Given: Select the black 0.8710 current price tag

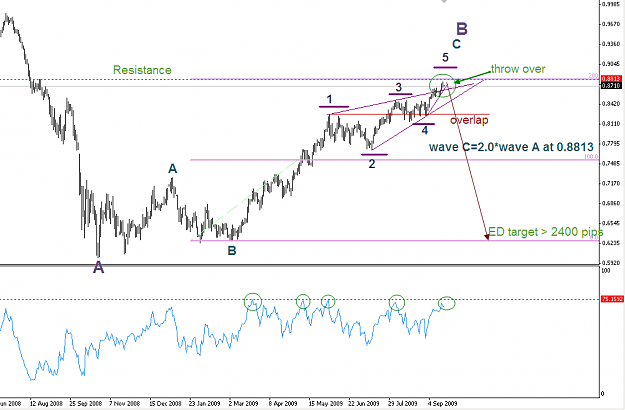Looking at the screenshot, I should pyautogui.click(x=611, y=85).
